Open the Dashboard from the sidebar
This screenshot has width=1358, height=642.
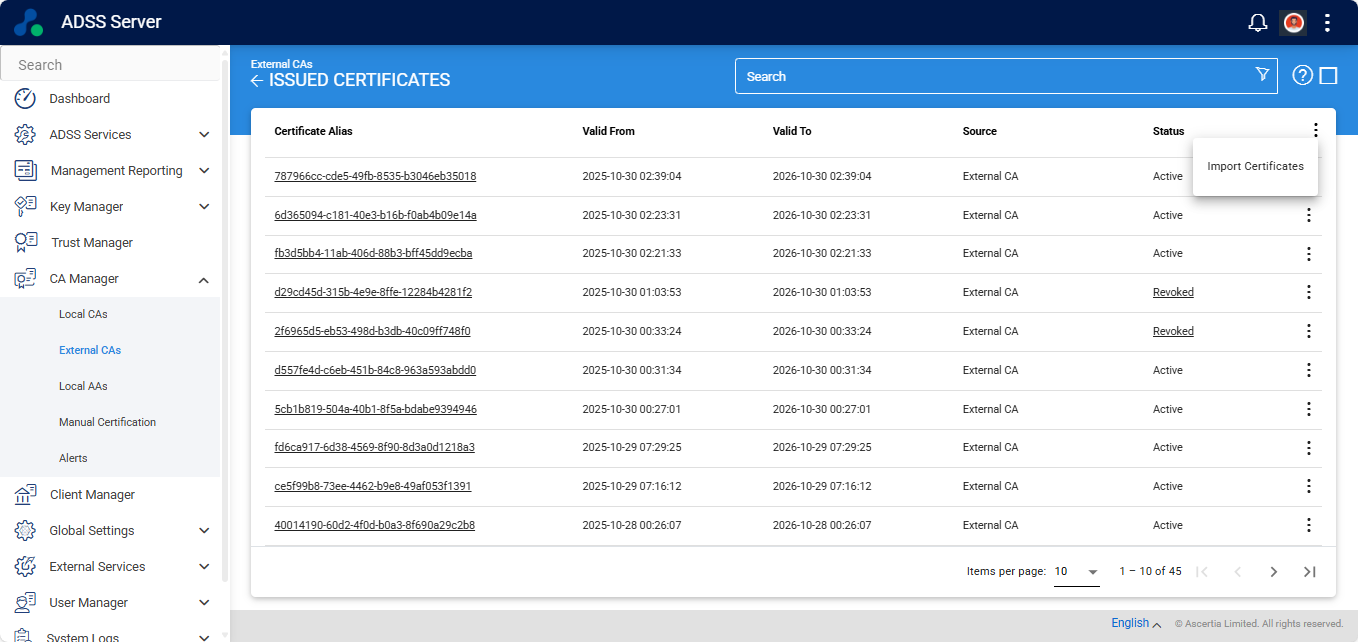80,99
